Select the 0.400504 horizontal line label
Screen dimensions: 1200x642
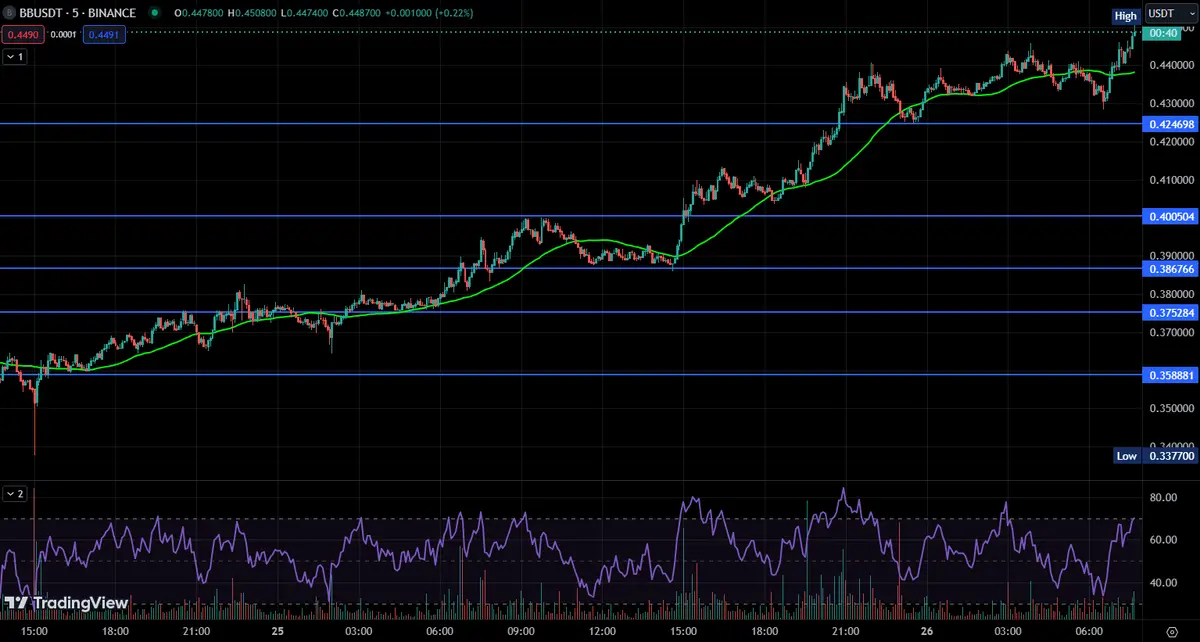(1169, 216)
